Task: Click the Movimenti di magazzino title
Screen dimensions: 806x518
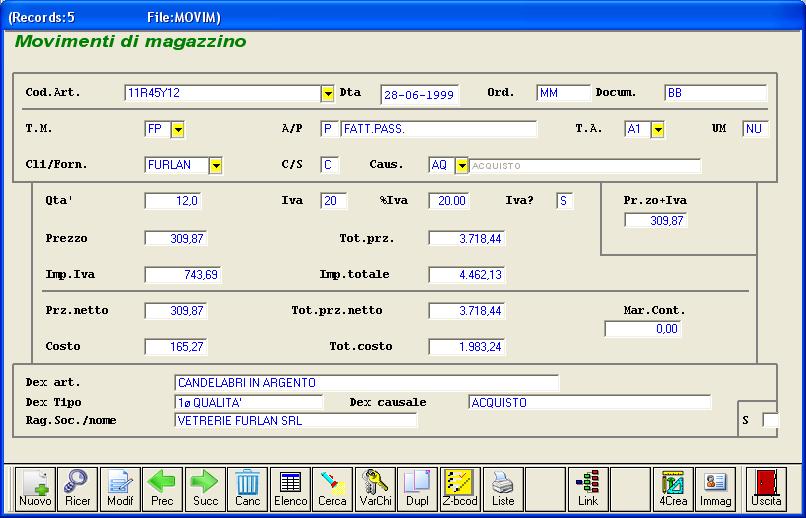Action: pos(131,41)
